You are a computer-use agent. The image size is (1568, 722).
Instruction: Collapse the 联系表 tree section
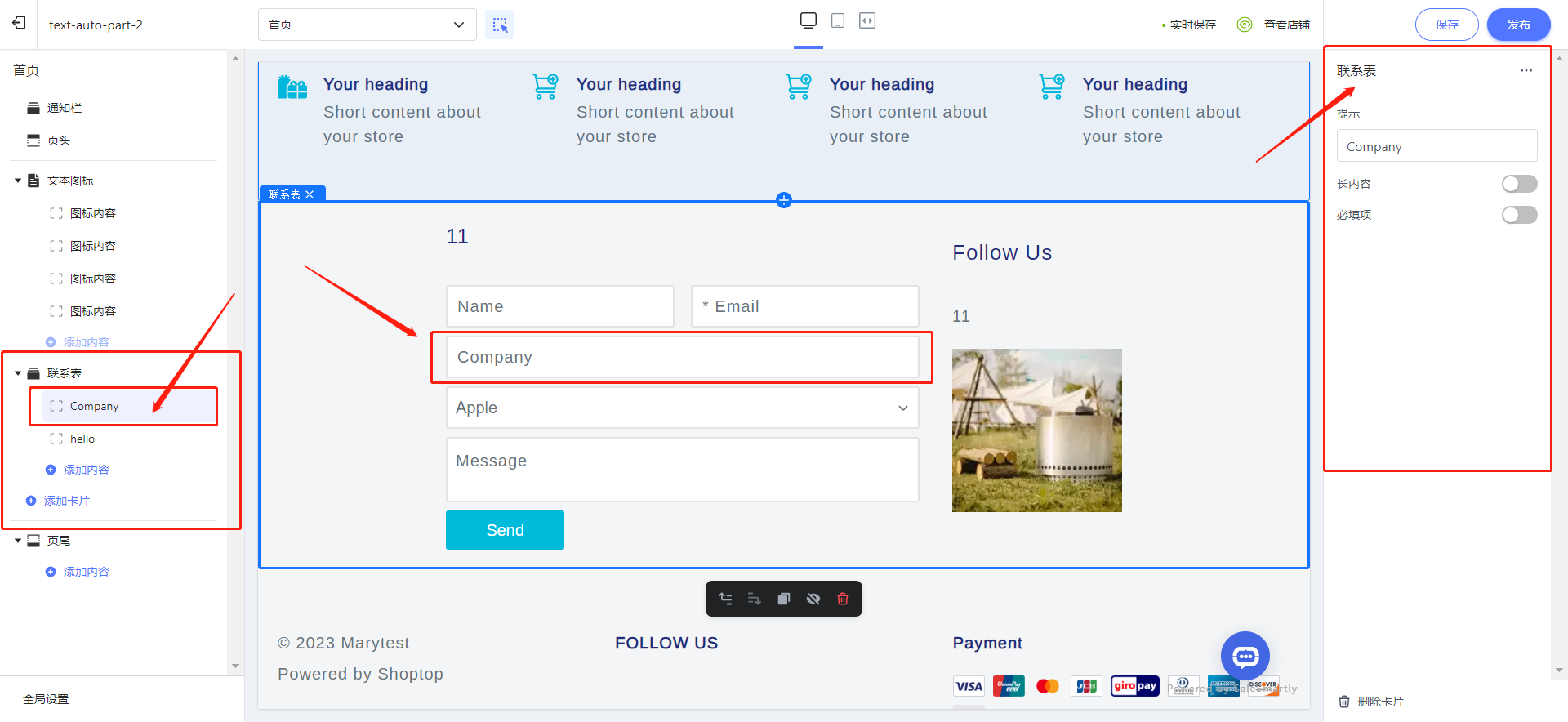[18, 373]
